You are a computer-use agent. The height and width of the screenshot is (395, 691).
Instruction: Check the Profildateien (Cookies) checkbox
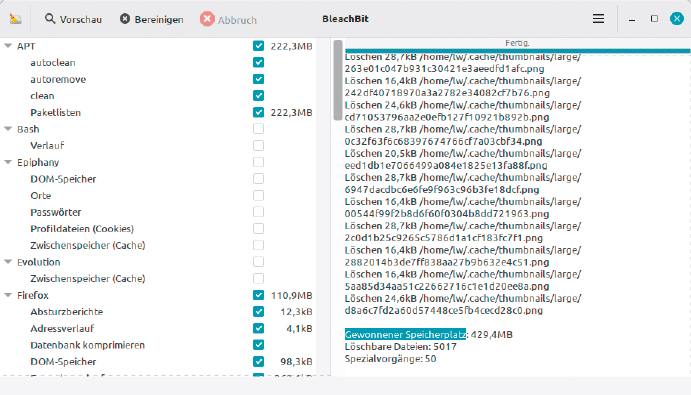(259, 228)
